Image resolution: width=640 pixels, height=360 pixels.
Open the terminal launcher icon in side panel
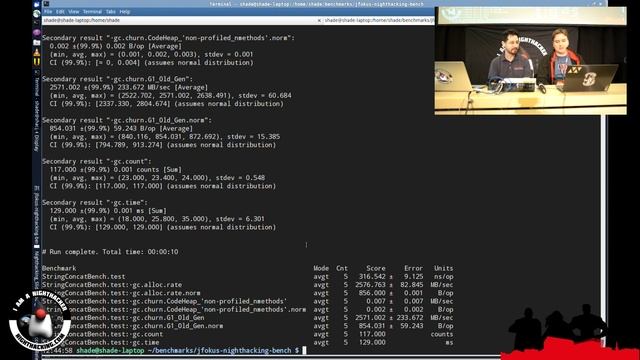pyautogui.click(x=37, y=22)
